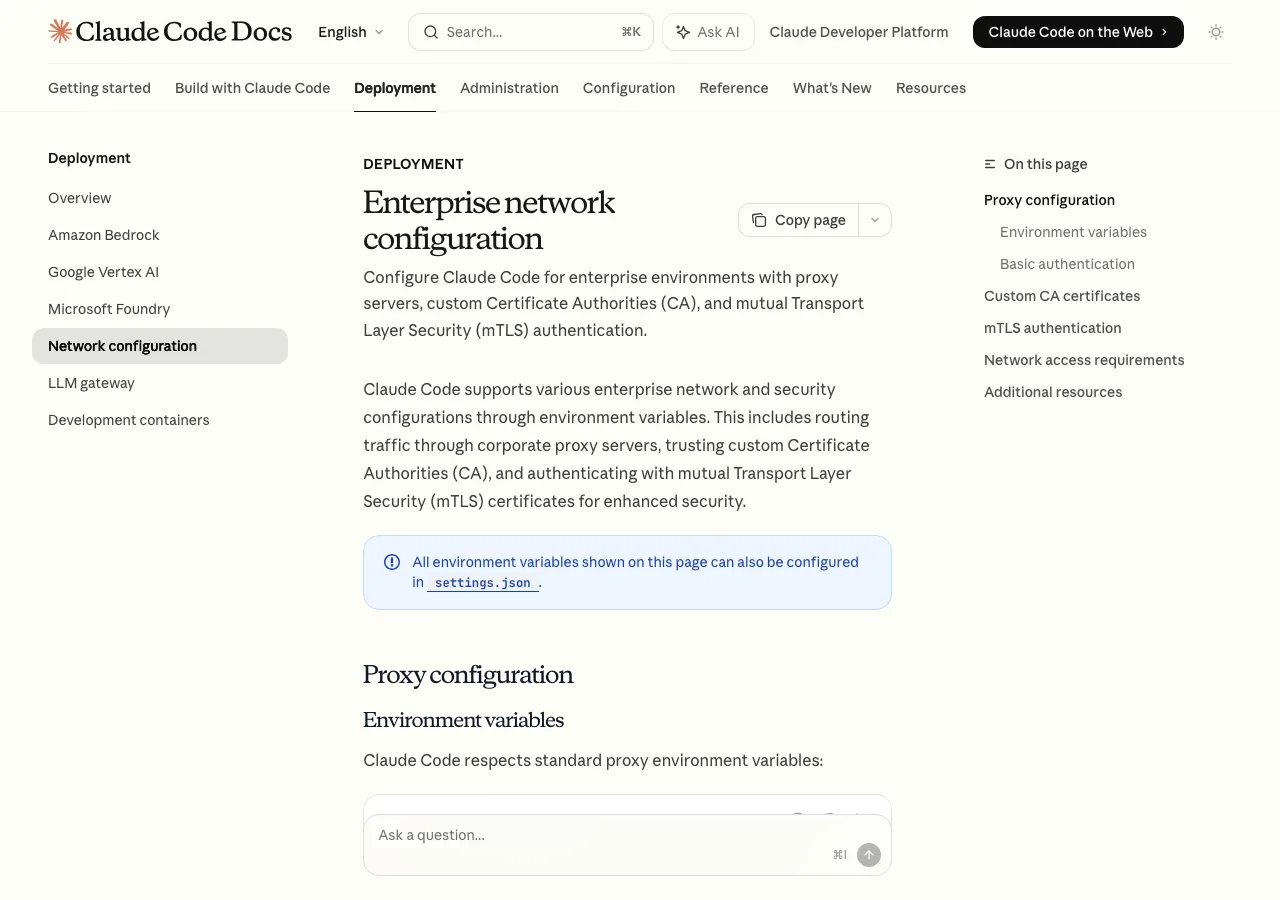This screenshot has height=900, width=1280.
Task: Toggle the light/dark theme sun icon
Action: click(x=1216, y=32)
